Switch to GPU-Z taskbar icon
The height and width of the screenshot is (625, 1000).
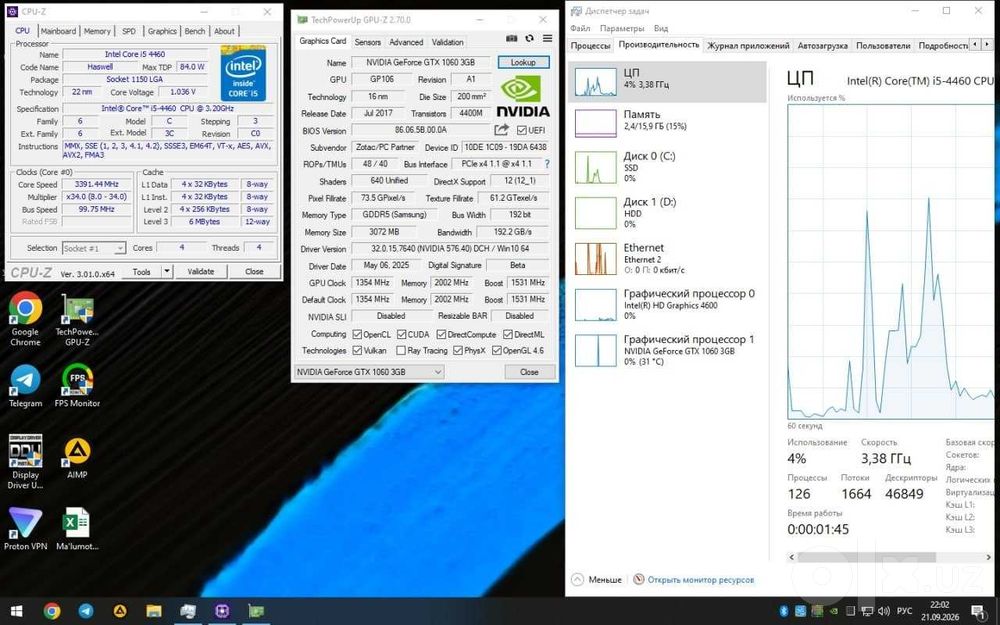click(256, 611)
